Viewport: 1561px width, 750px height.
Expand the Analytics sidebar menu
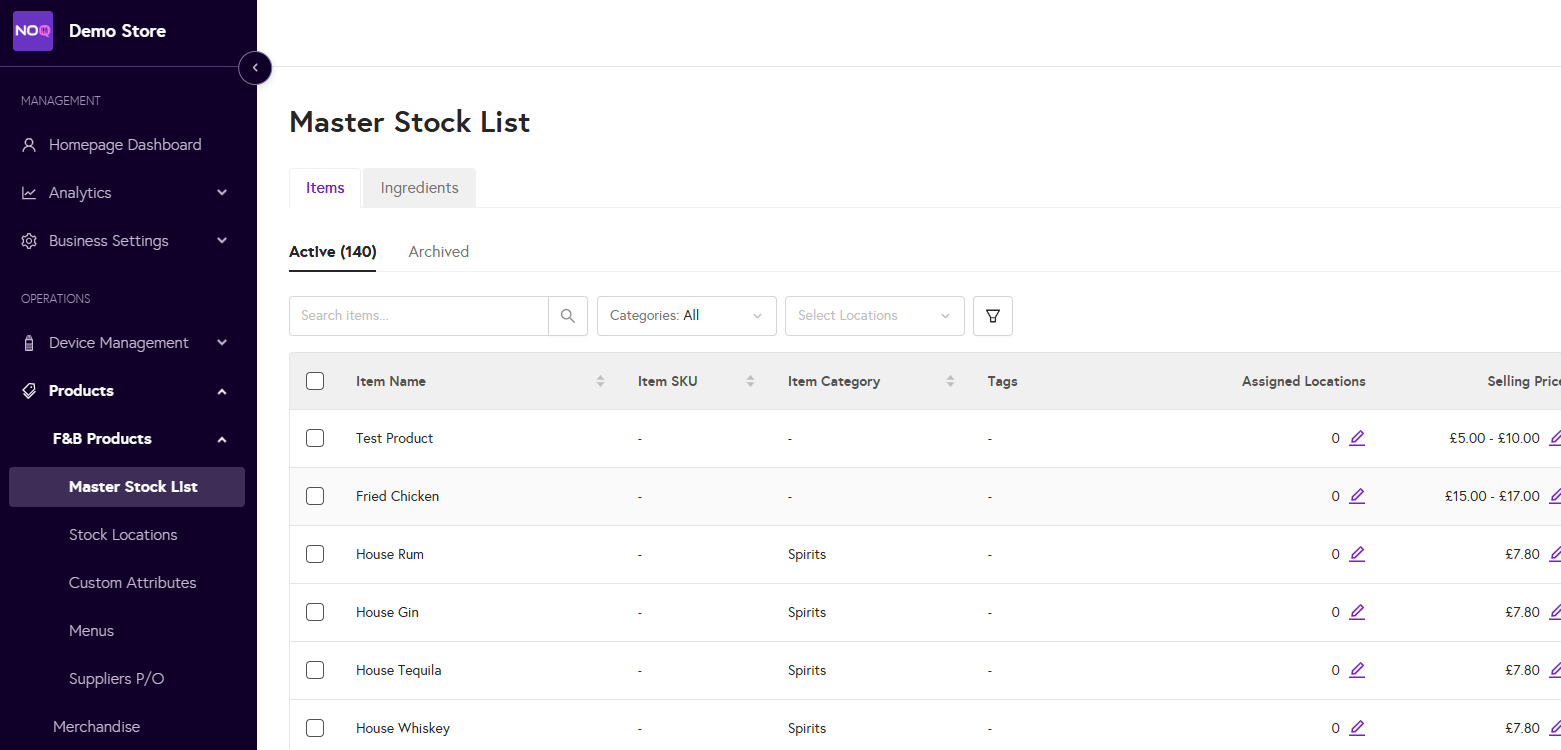point(126,193)
